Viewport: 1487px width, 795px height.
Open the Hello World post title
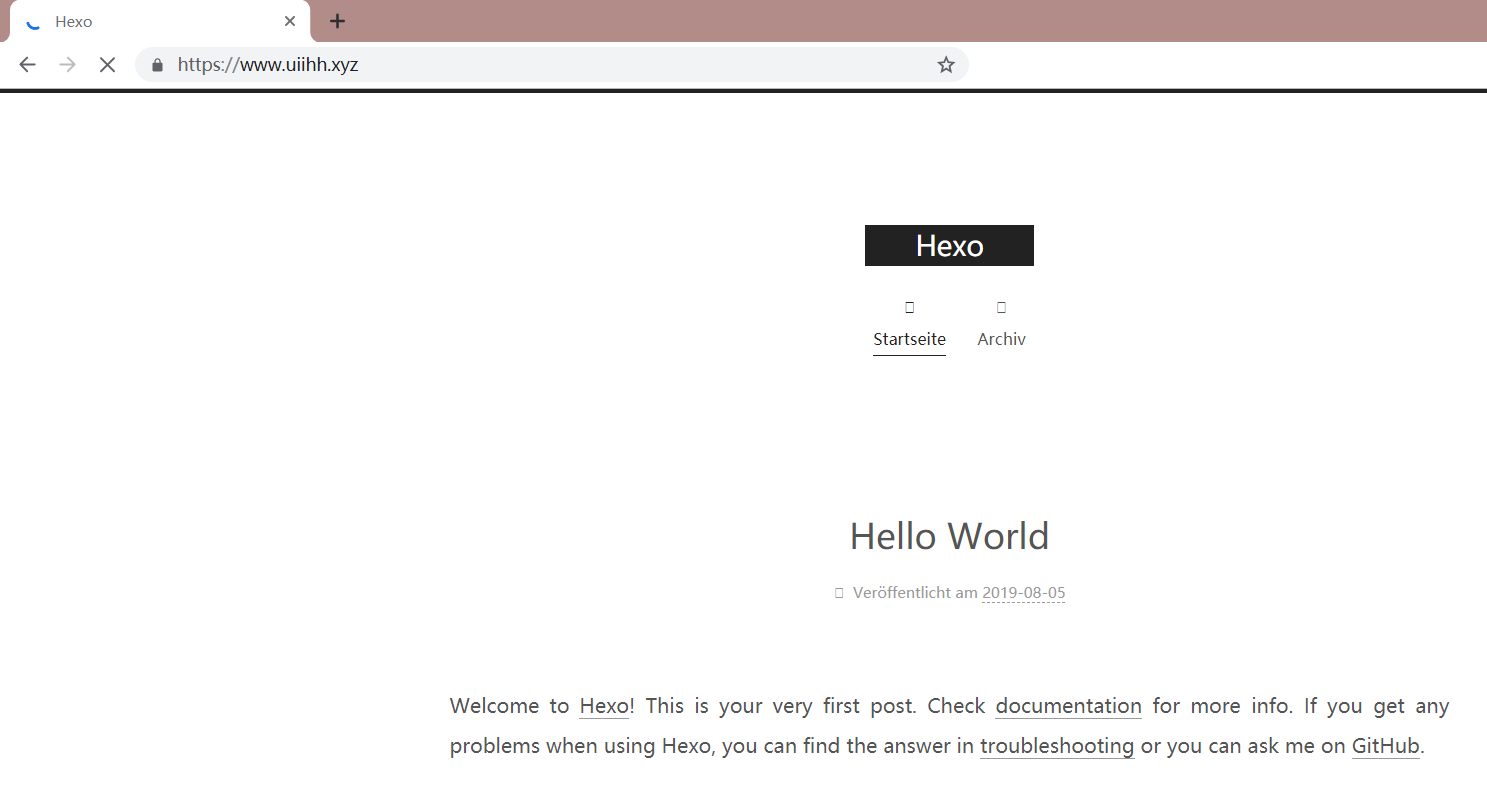(949, 537)
